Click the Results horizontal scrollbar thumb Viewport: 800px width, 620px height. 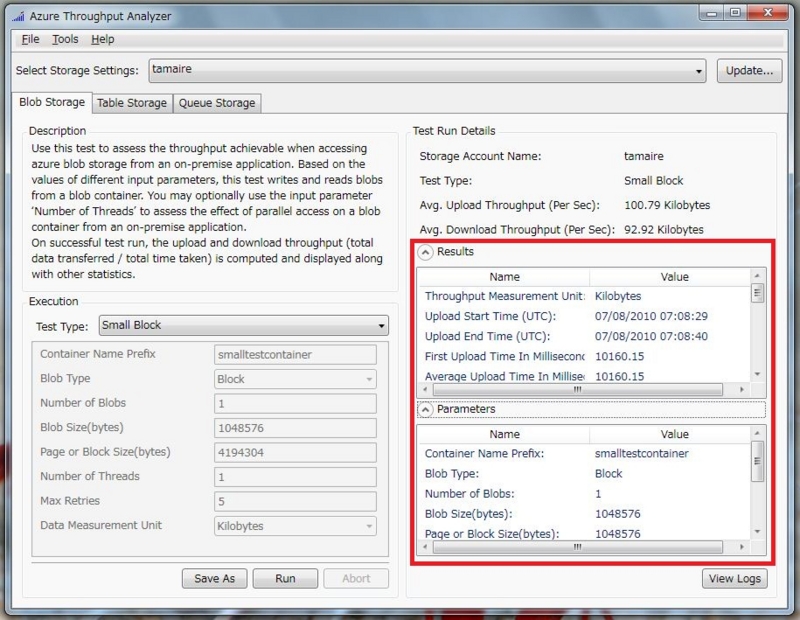pos(578,390)
